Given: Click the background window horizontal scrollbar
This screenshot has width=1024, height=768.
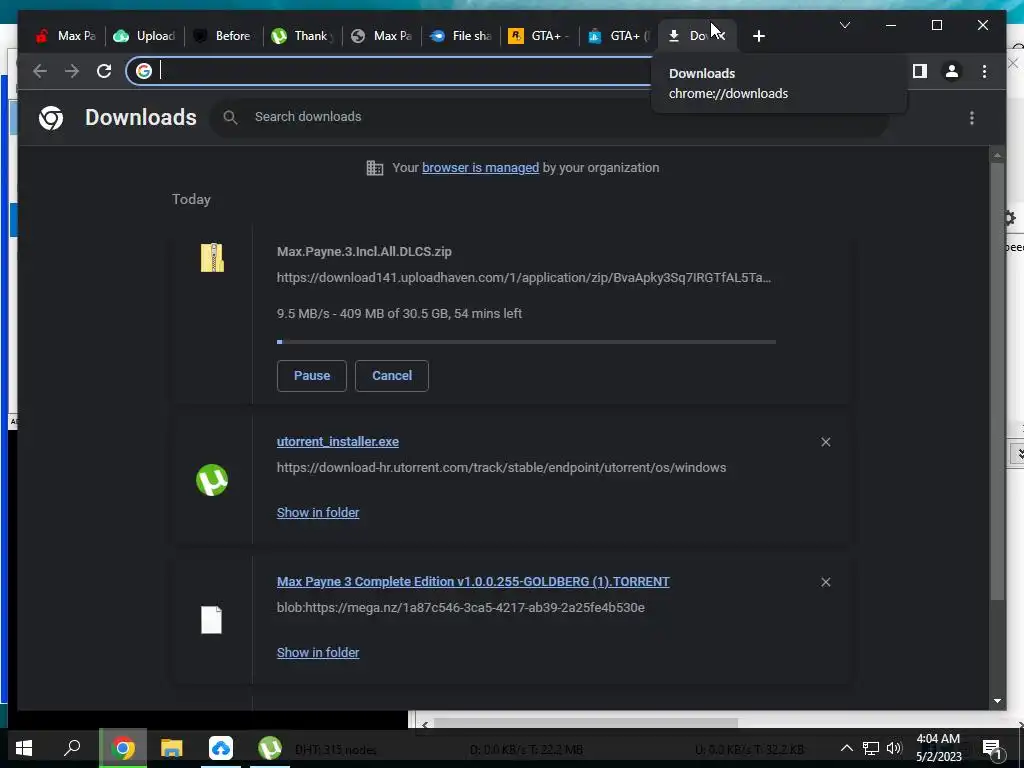Looking at the screenshot, I should [x=586, y=723].
